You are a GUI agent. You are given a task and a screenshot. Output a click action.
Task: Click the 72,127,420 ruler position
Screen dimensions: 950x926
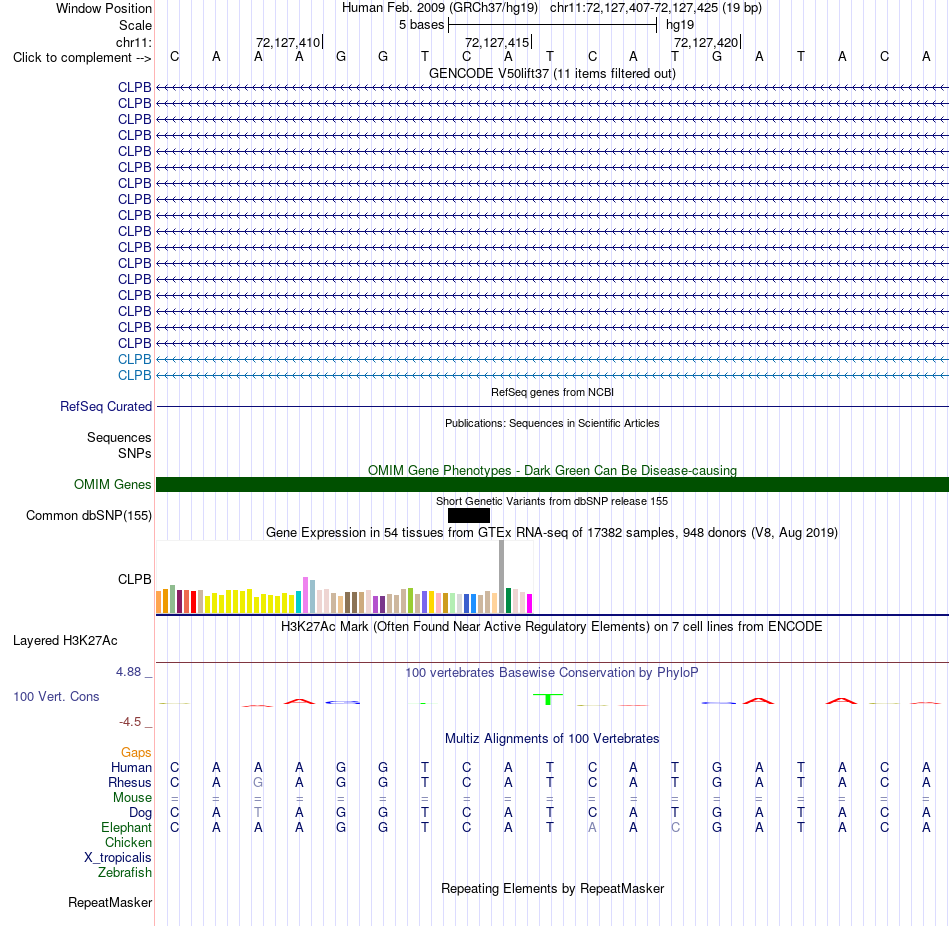pos(706,42)
